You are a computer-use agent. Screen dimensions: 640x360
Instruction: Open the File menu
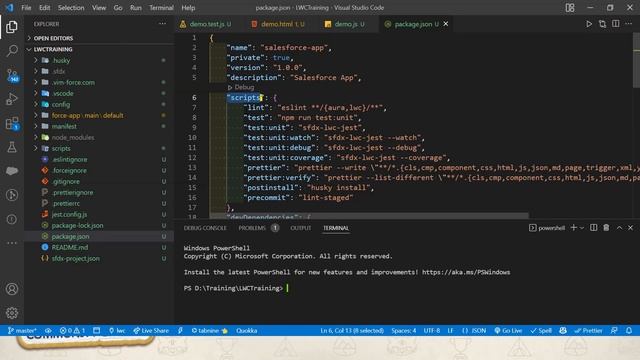tap(26, 8)
